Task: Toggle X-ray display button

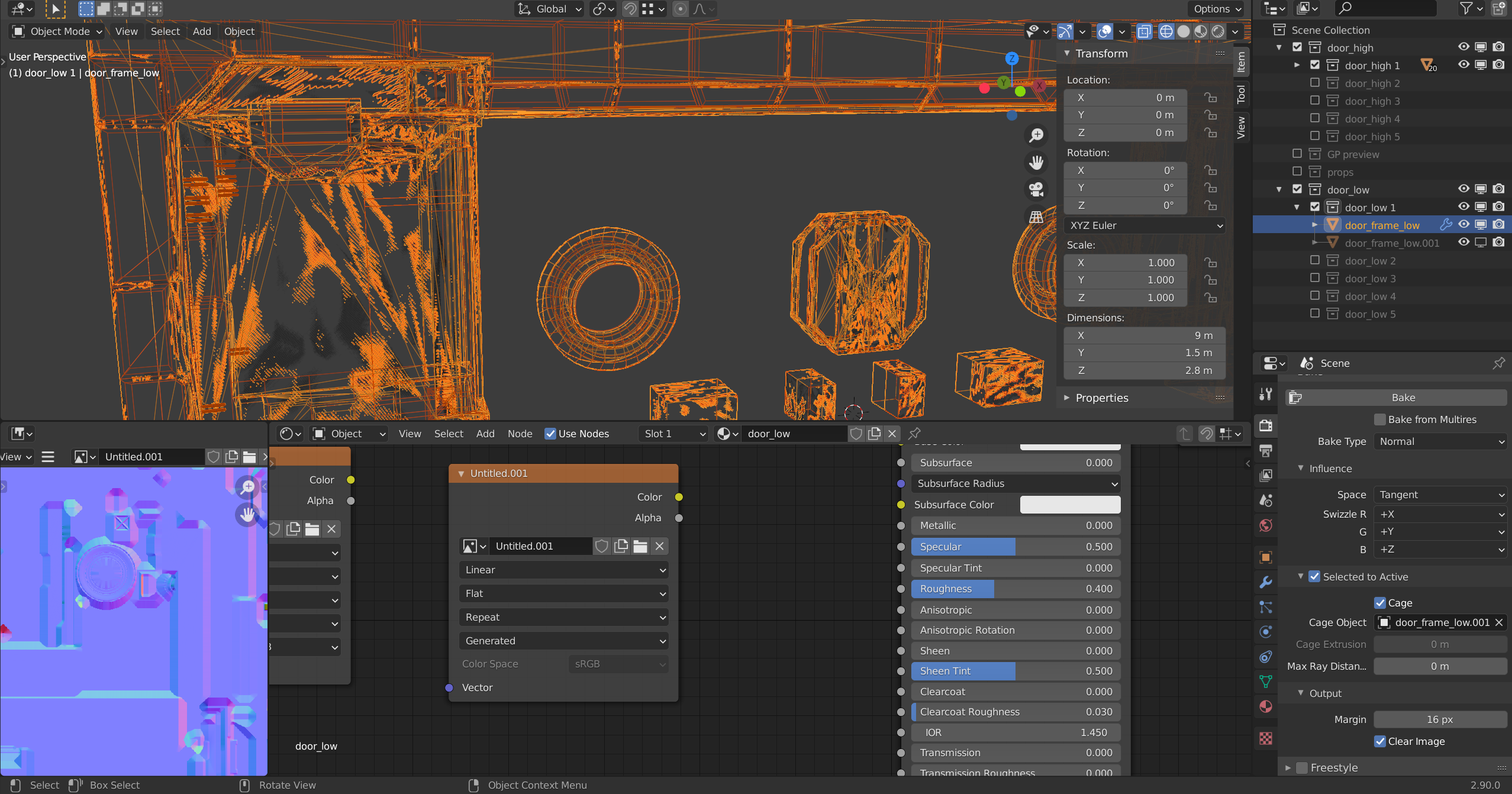Action: point(1145,31)
